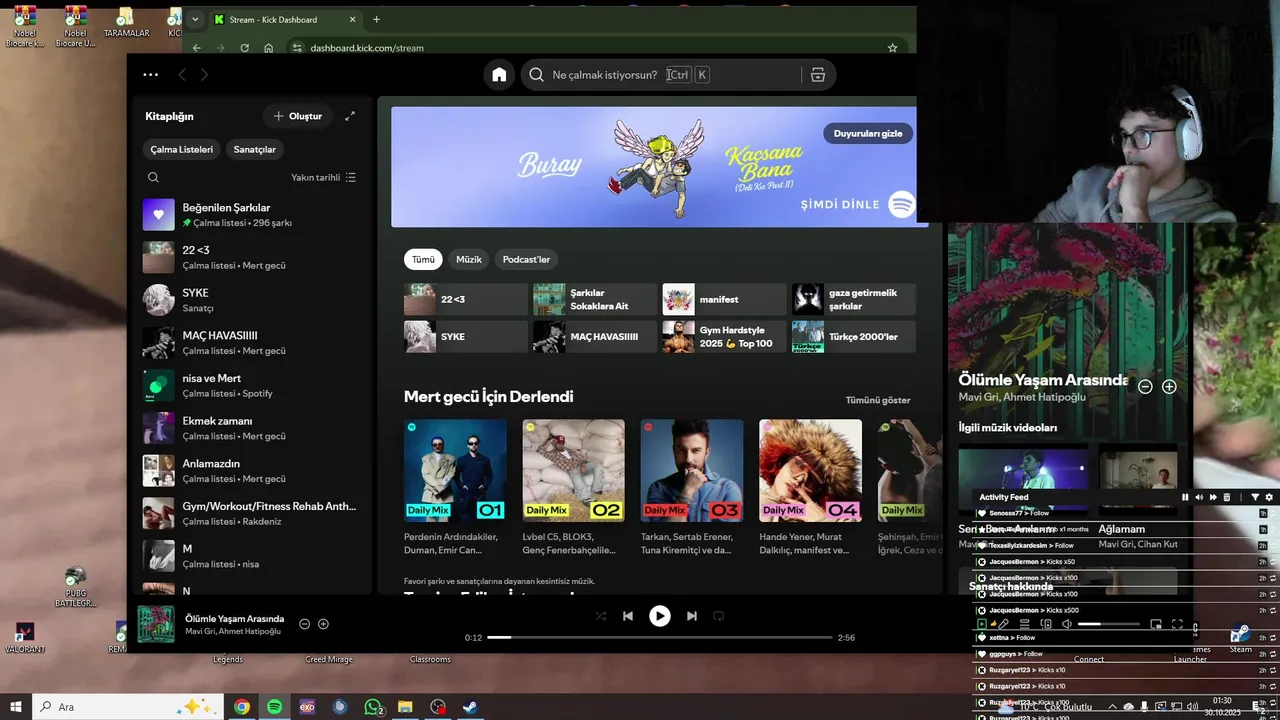Open Chrome home button
The width and height of the screenshot is (1280, 720).
coord(268,47)
